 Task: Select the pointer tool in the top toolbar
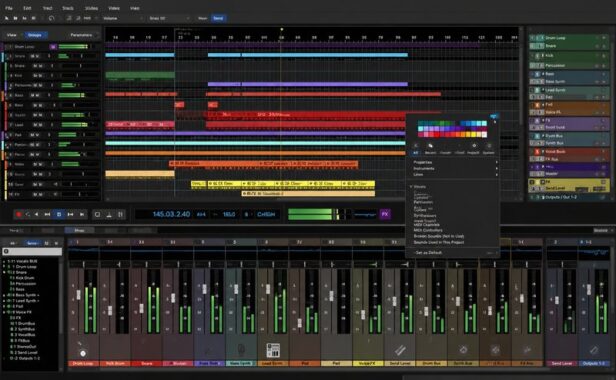[7, 18]
